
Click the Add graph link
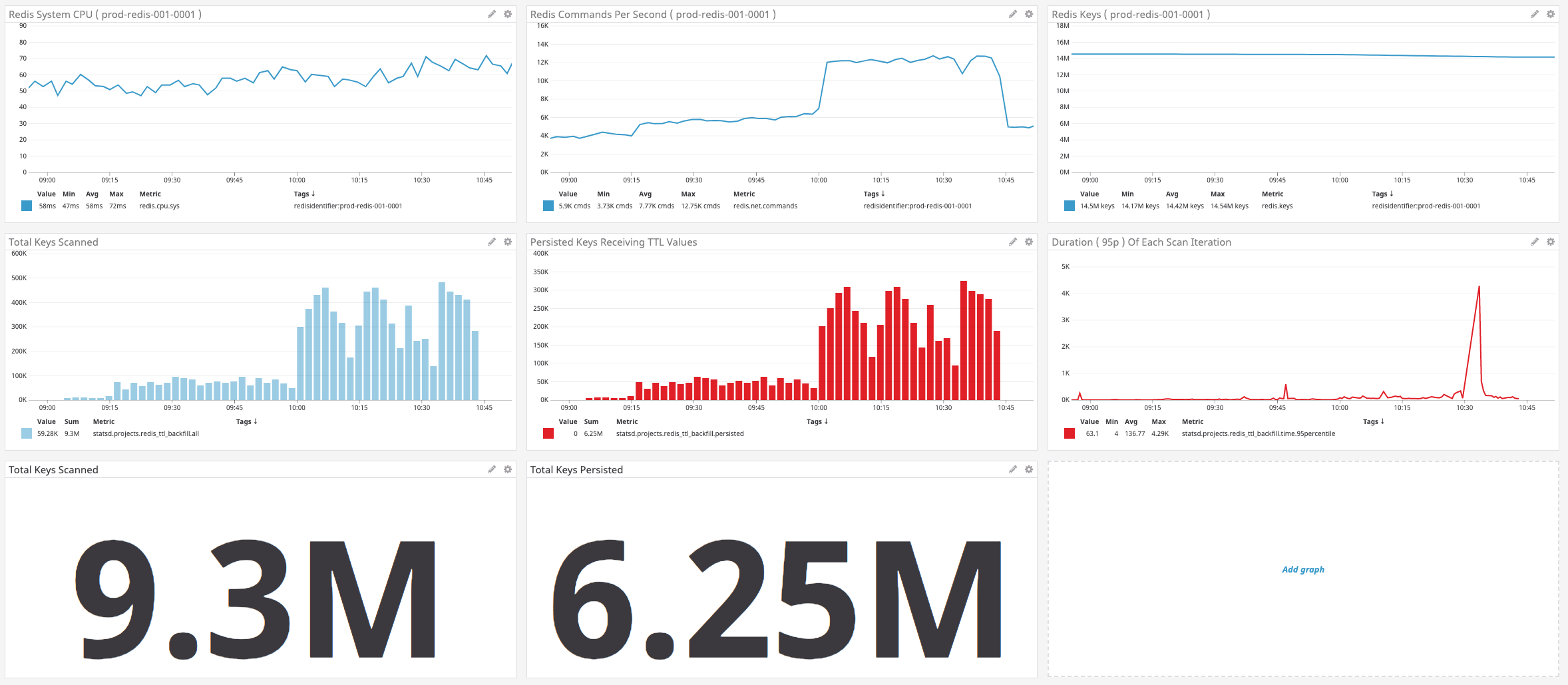coord(1302,569)
